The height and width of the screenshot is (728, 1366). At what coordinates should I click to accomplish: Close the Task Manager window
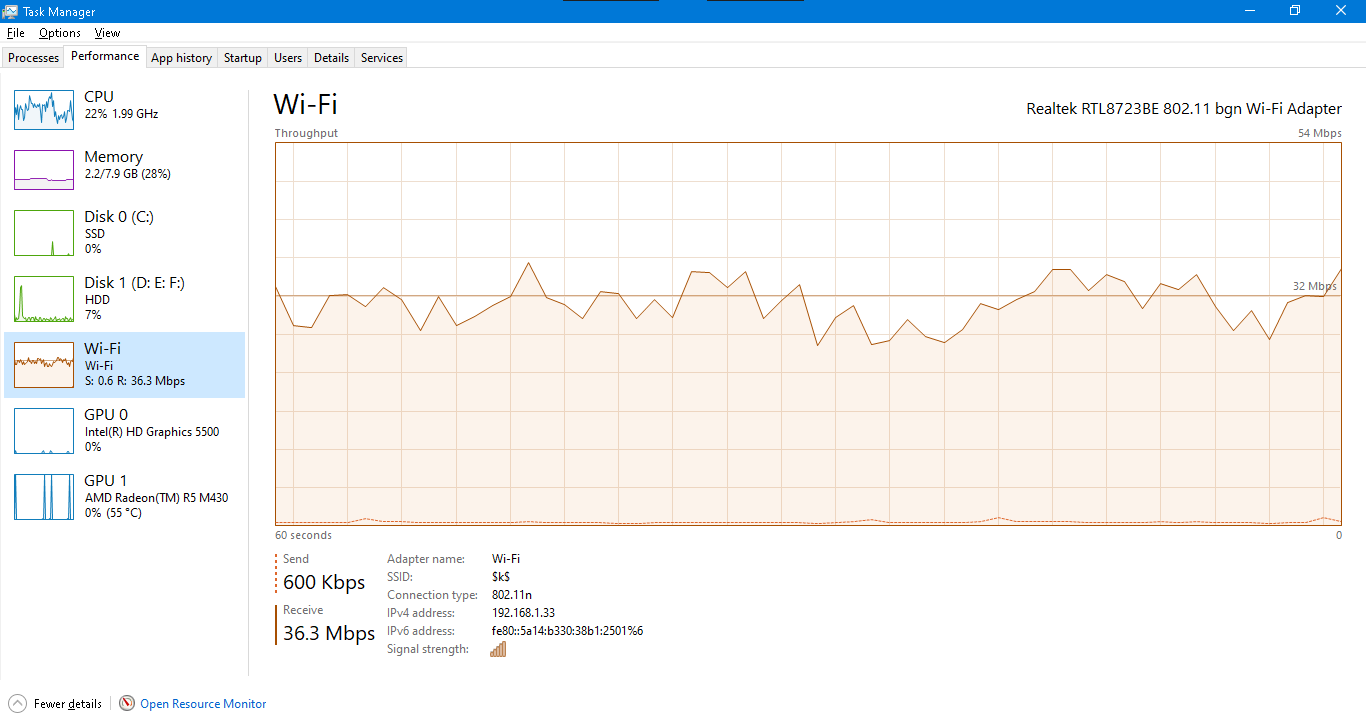click(1341, 10)
